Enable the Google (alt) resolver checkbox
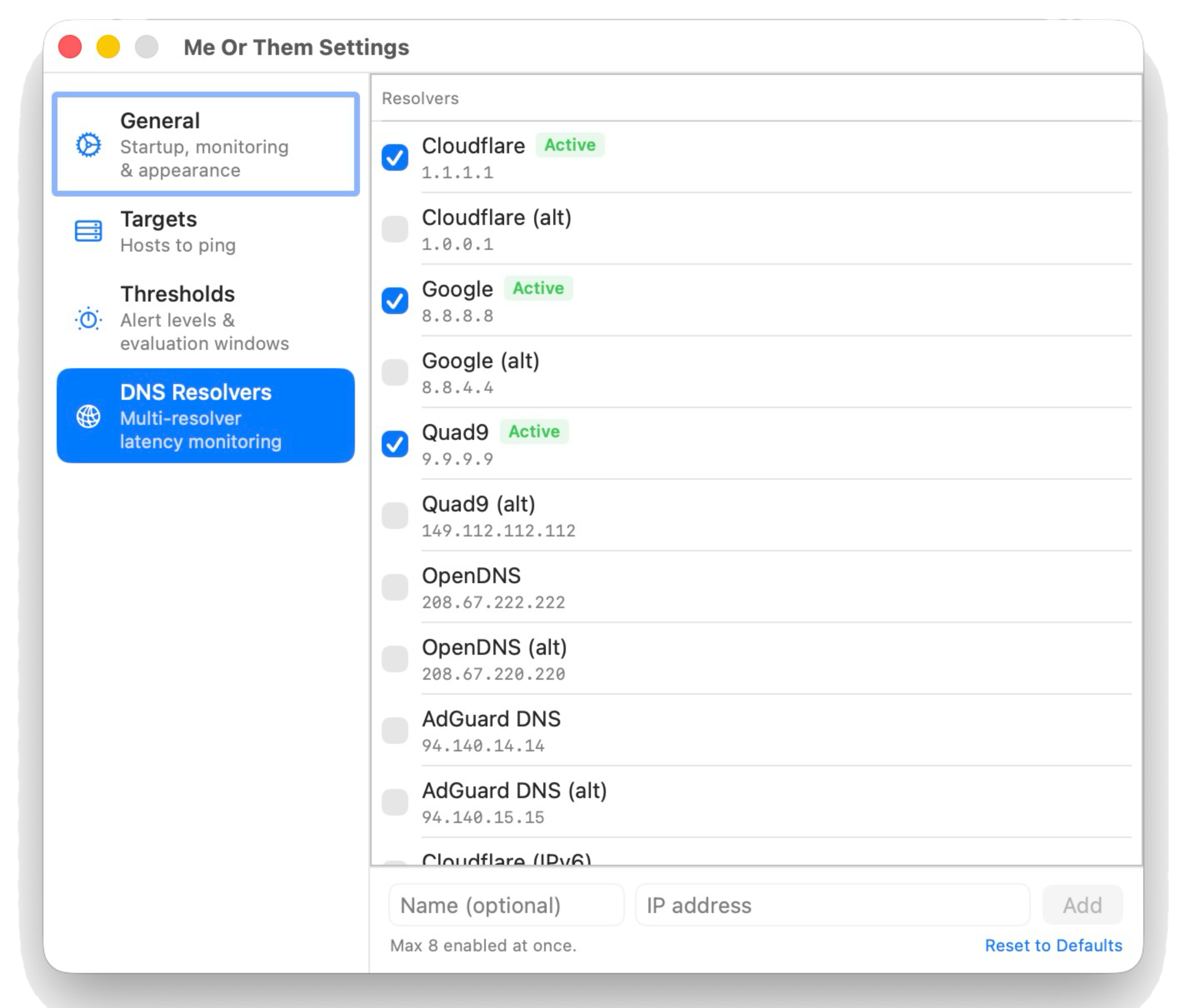The width and height of the screenshot is (1200, 1008). point(395,372)
